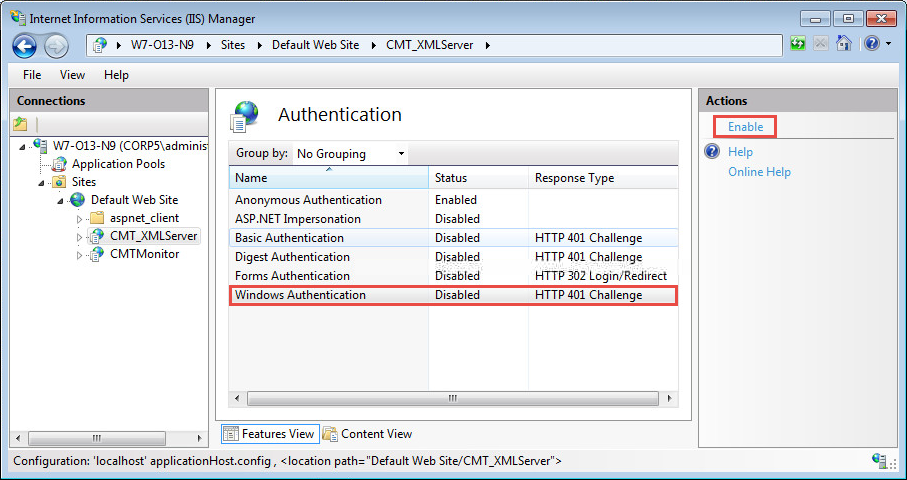907x480 pixels.
Task: Expand the CMTMonitor tree node
Action: click(x=80, y=255)
